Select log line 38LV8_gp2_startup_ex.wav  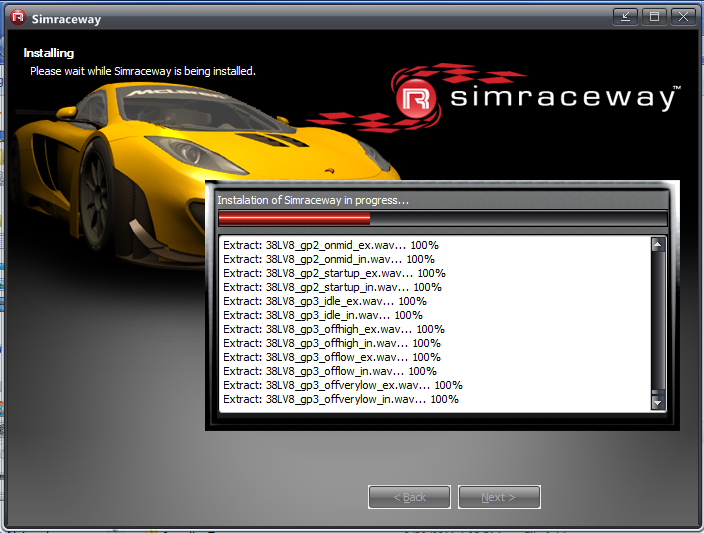coord(334,273)
